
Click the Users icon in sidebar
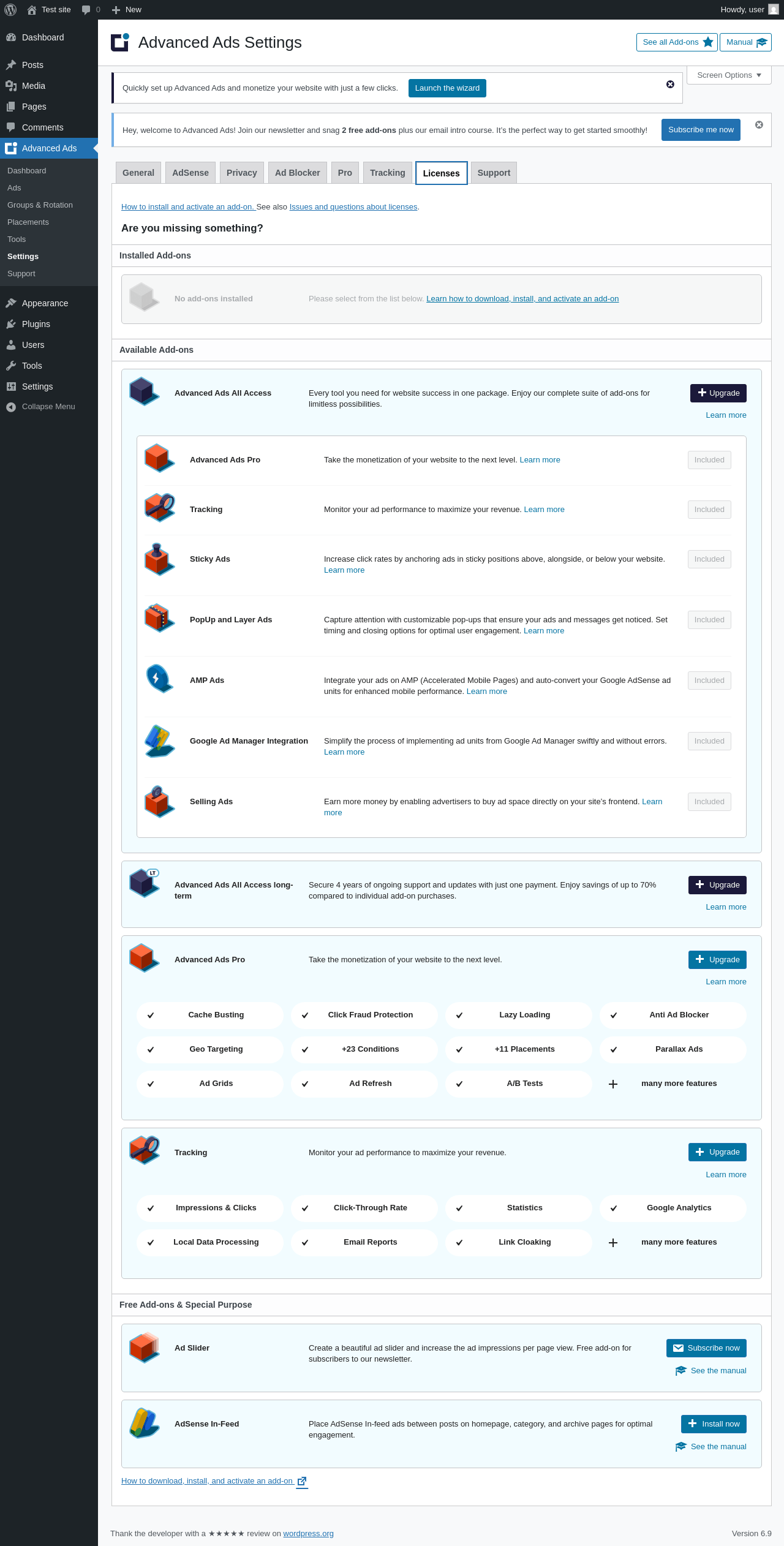(x=11, y=345)
